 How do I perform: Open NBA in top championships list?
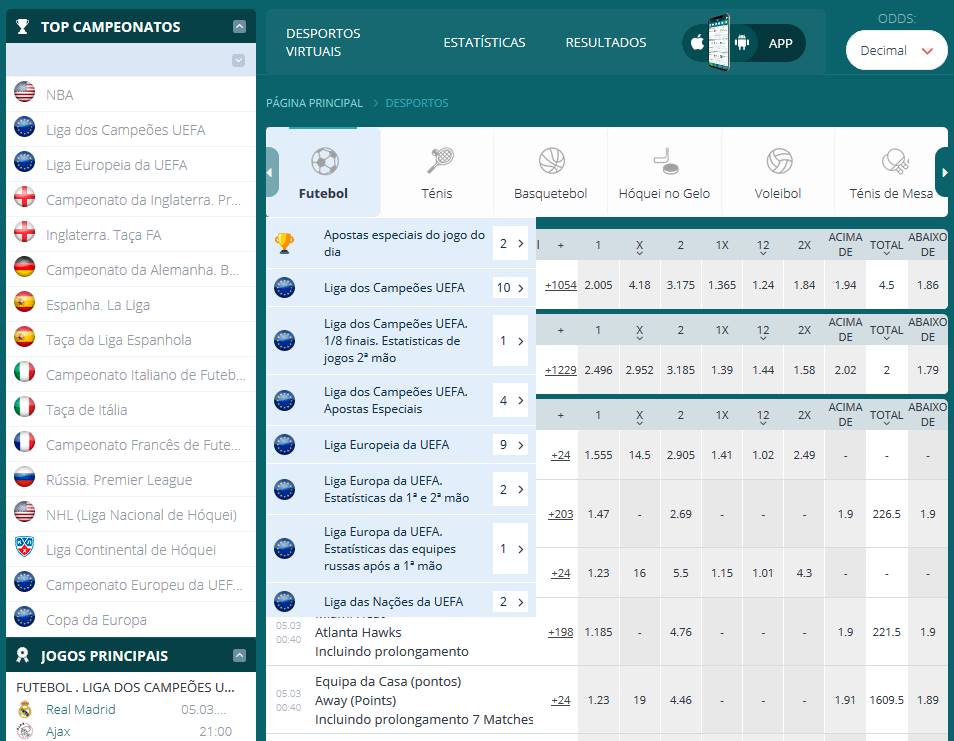(x=60, y=95)
